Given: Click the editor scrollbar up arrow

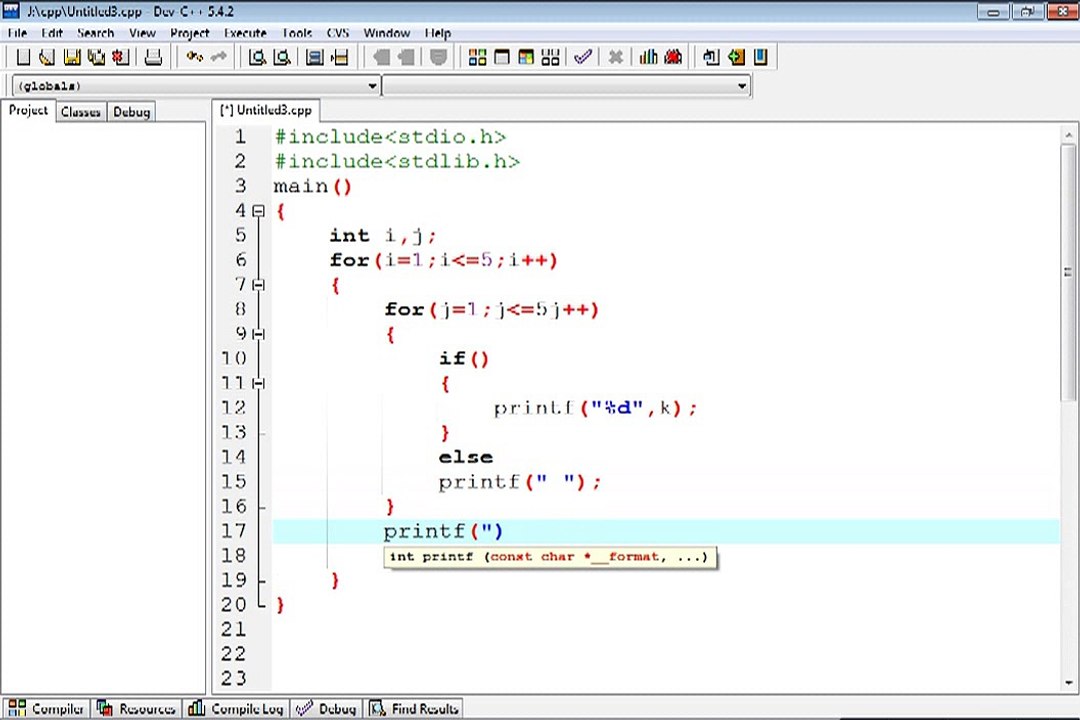Looking at the screenshot, I should (x=1068, y=136).
